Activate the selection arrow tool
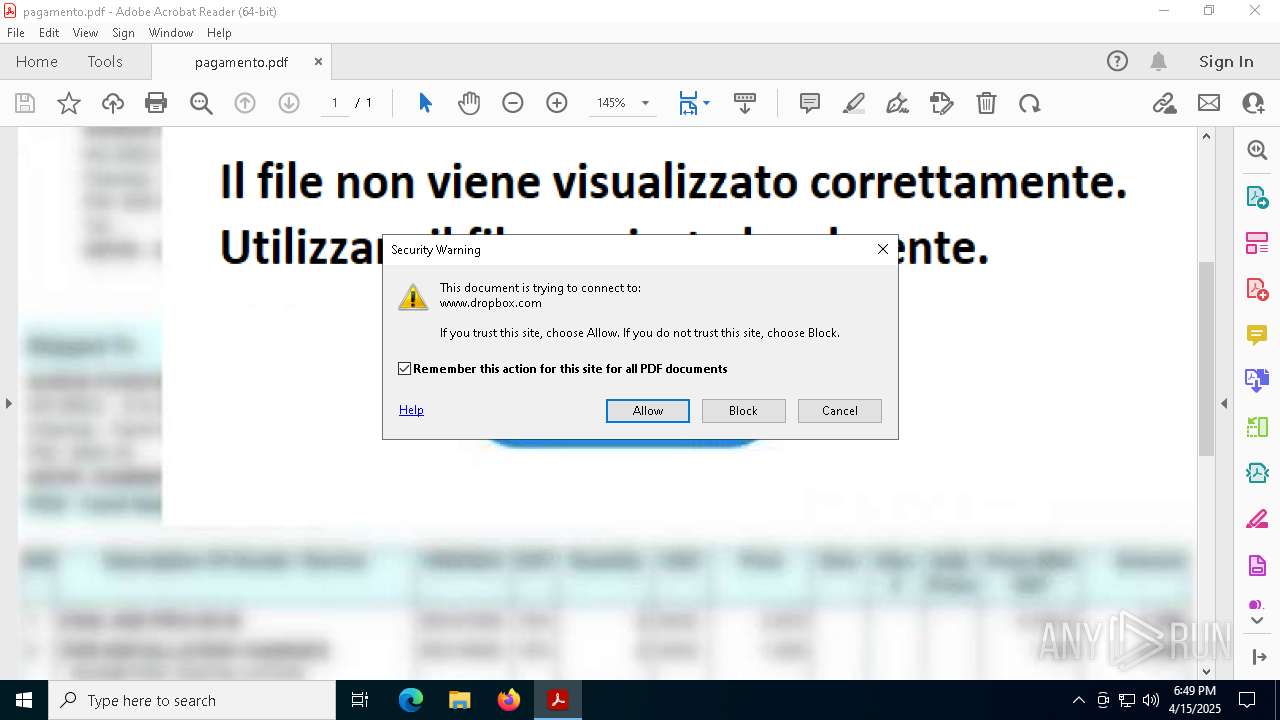1280x720 pixels. [425, 103]
